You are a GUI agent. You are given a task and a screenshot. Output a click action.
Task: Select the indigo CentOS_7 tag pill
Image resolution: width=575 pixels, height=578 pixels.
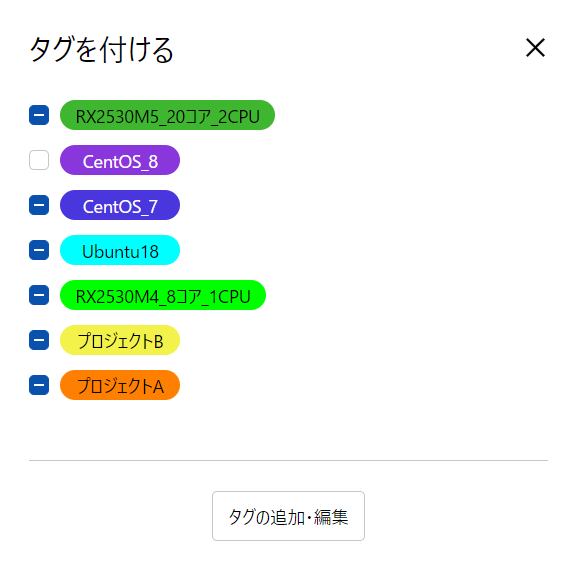pos(120,205)
